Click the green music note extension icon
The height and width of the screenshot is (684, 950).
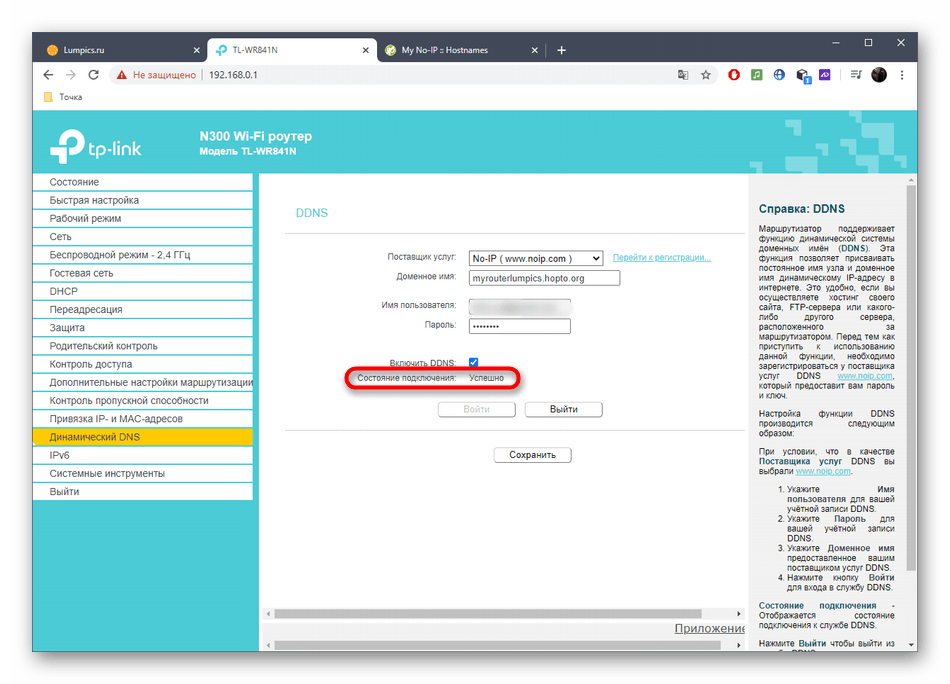click(x=757, y=75)
